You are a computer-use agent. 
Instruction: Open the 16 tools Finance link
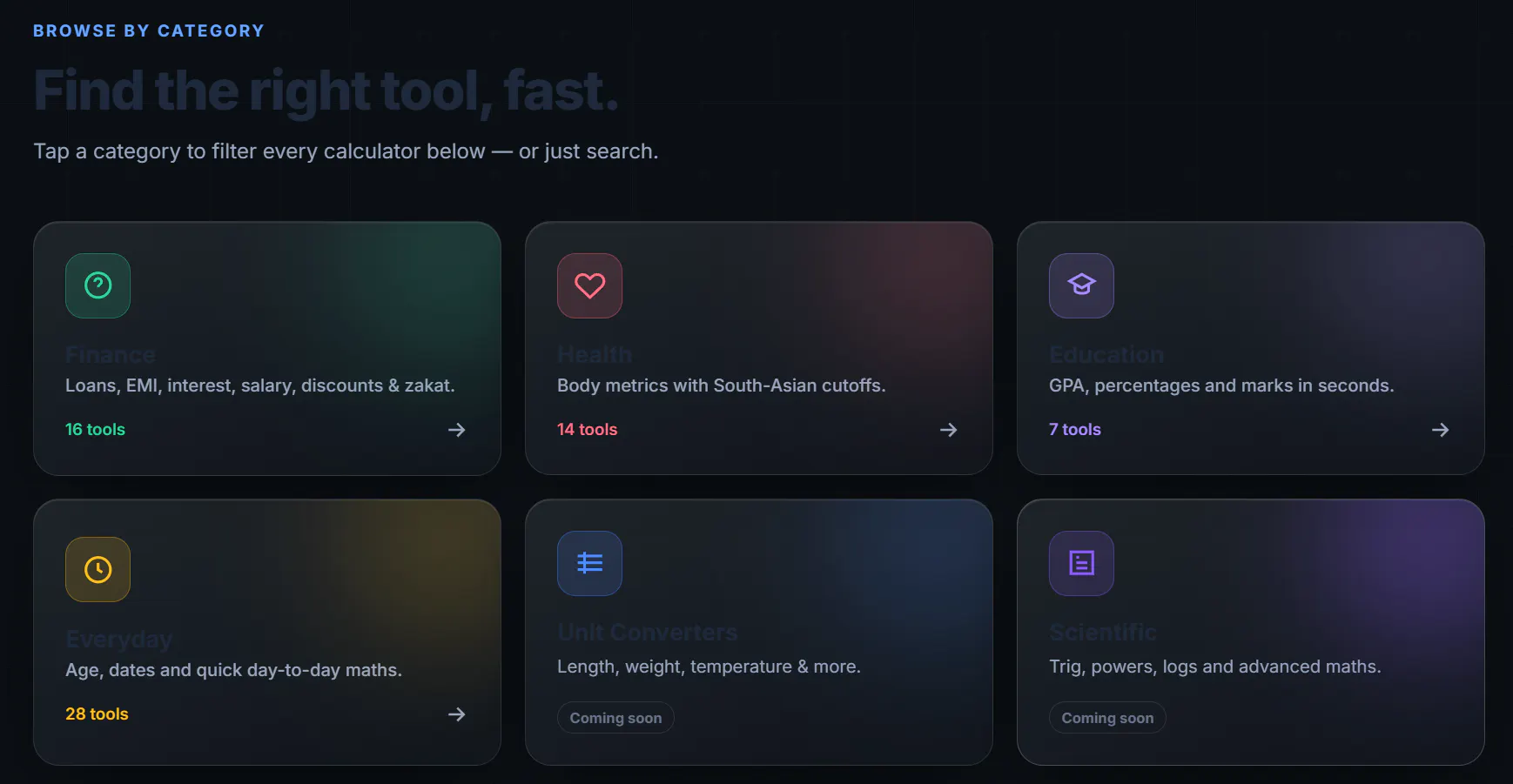(x=95, y=430)
